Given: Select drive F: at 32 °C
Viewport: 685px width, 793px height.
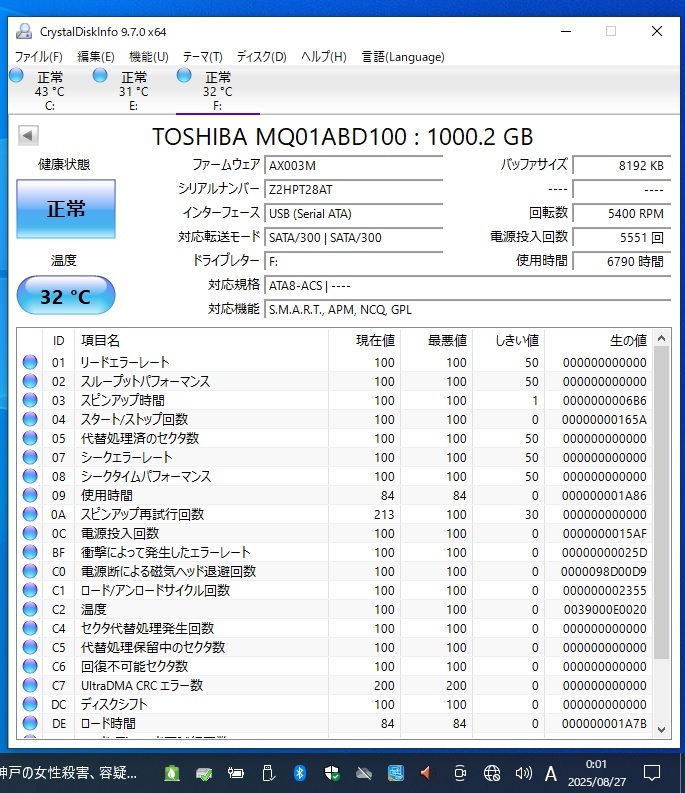Looking at the screenshot, I should pos(218,91).
